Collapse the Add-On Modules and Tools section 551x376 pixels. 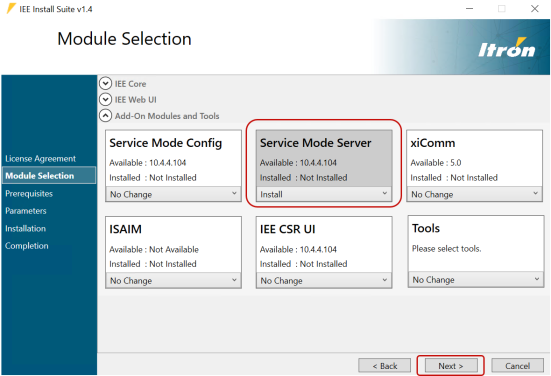coord(105,116)
